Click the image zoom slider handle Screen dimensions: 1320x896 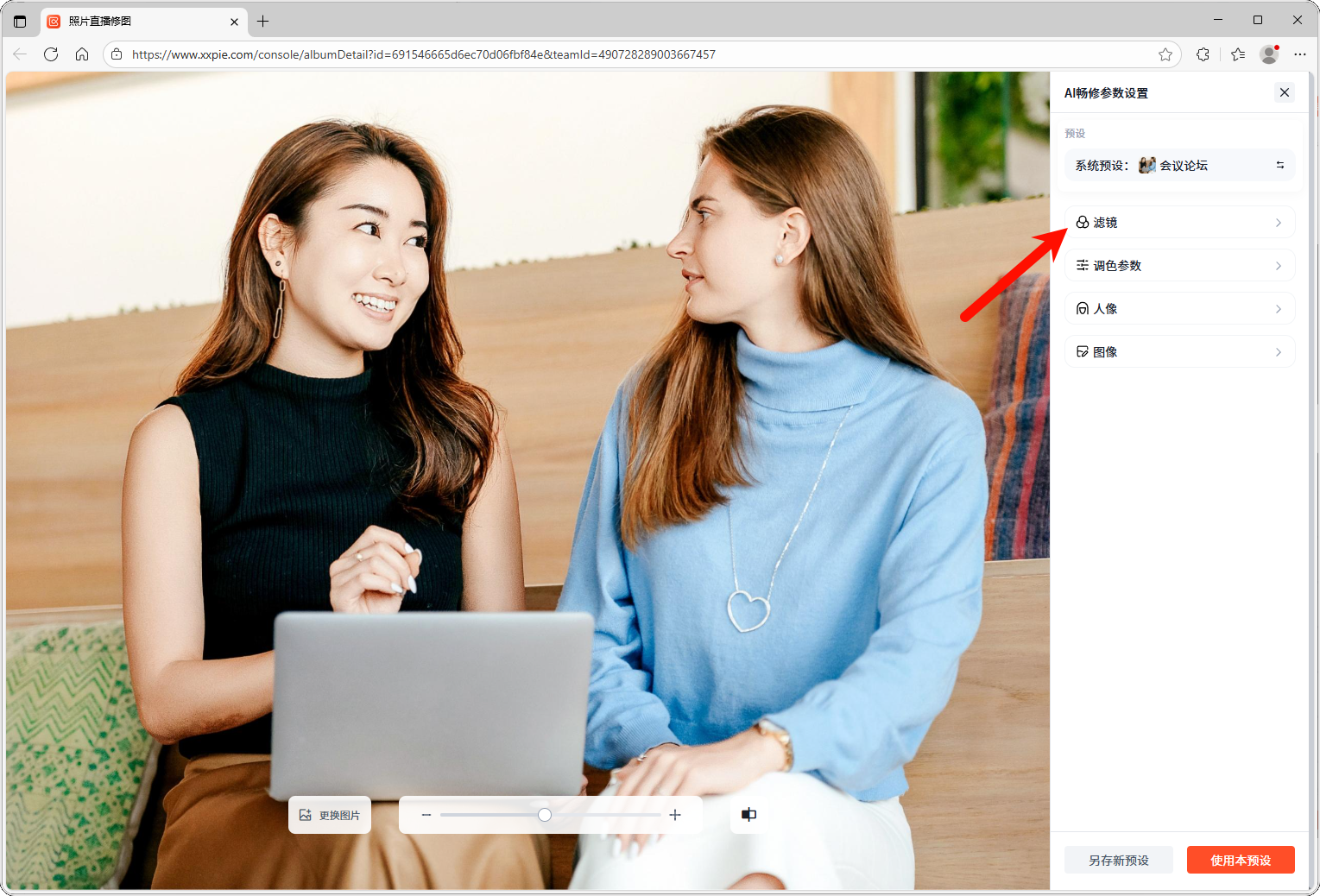[545, 815]
